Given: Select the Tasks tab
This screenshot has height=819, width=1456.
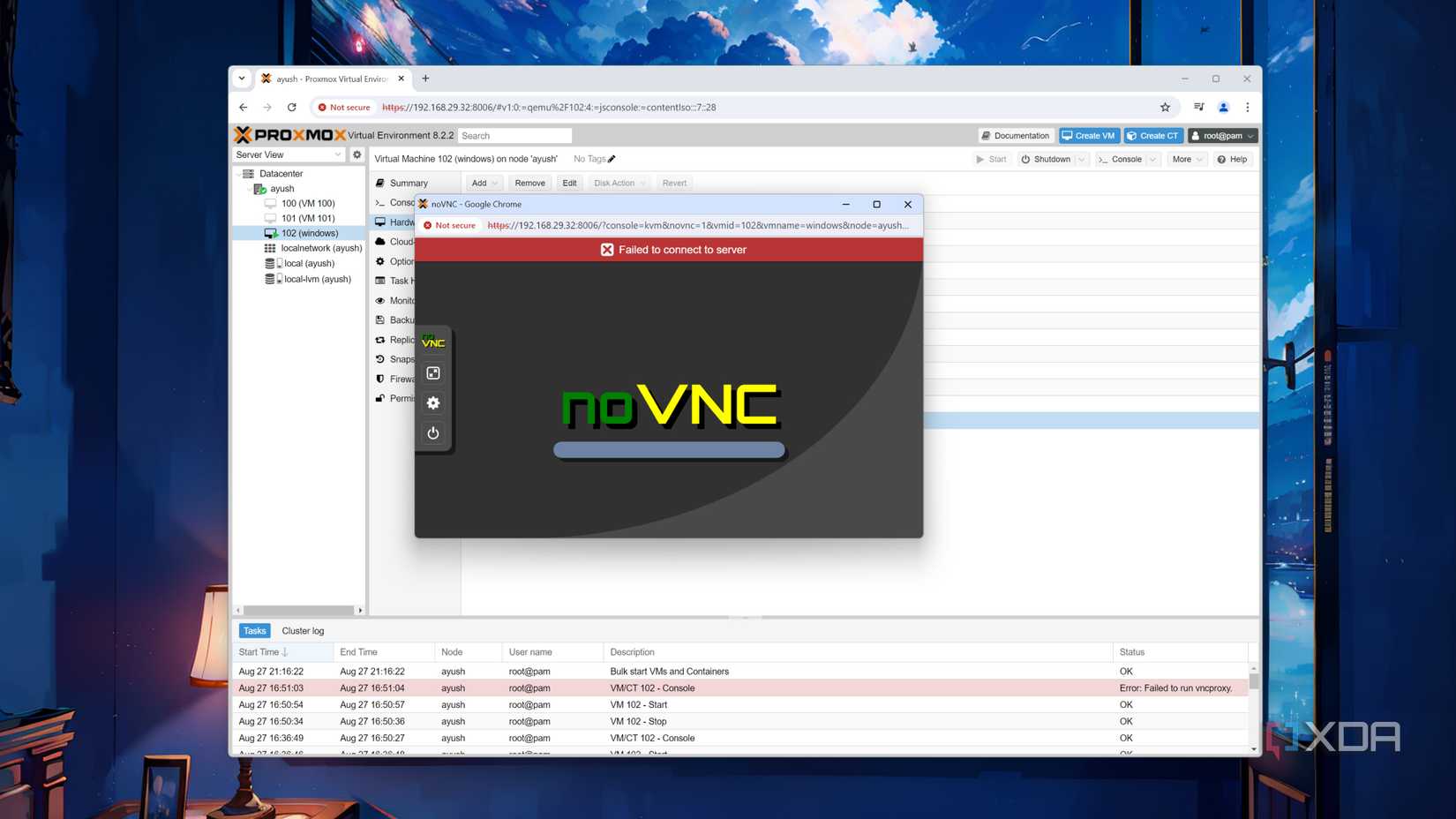Looking at the screenshot, I should point(254,630).
